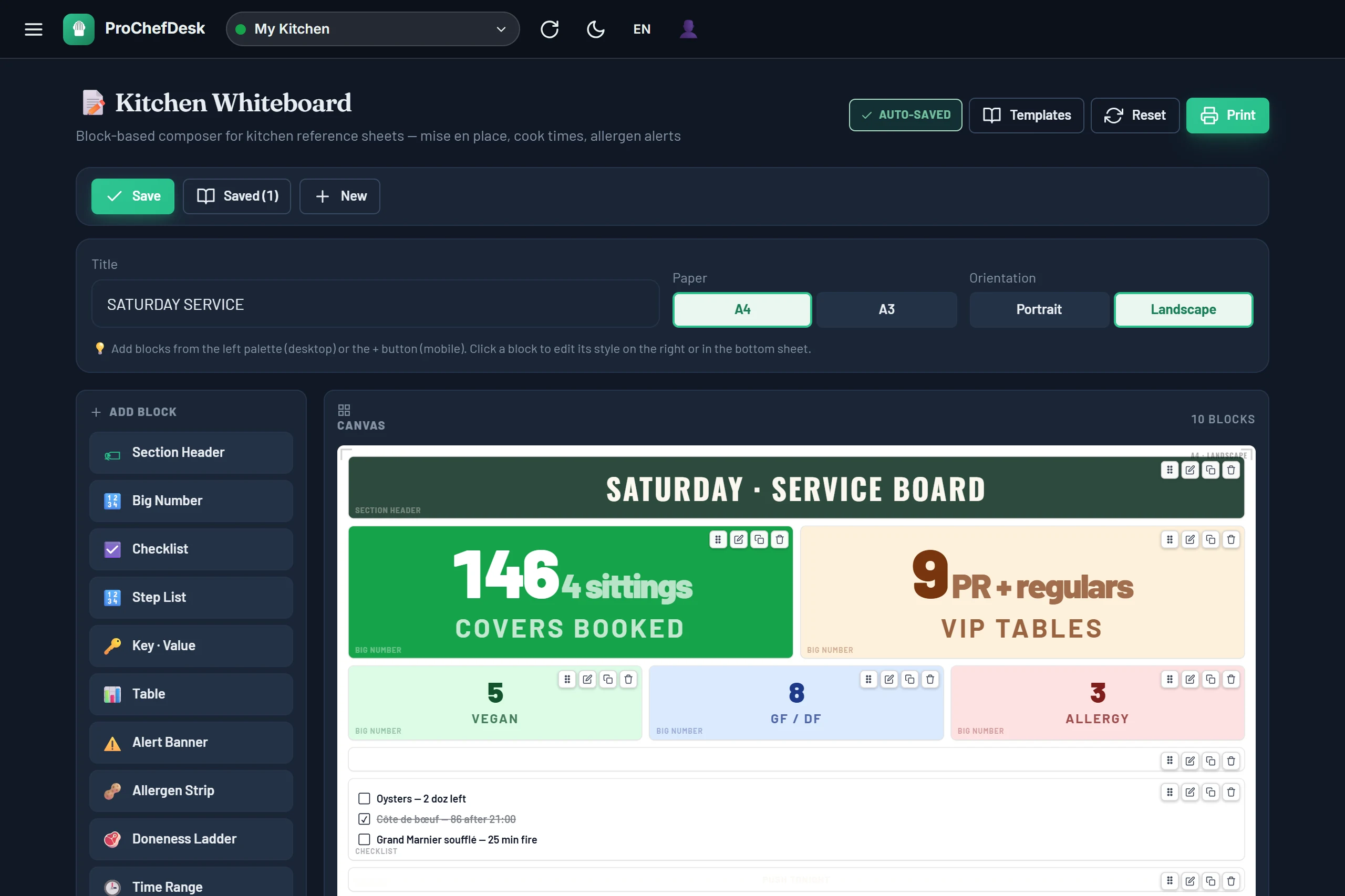Duplicate the GF / DF block

pos(910,680)
